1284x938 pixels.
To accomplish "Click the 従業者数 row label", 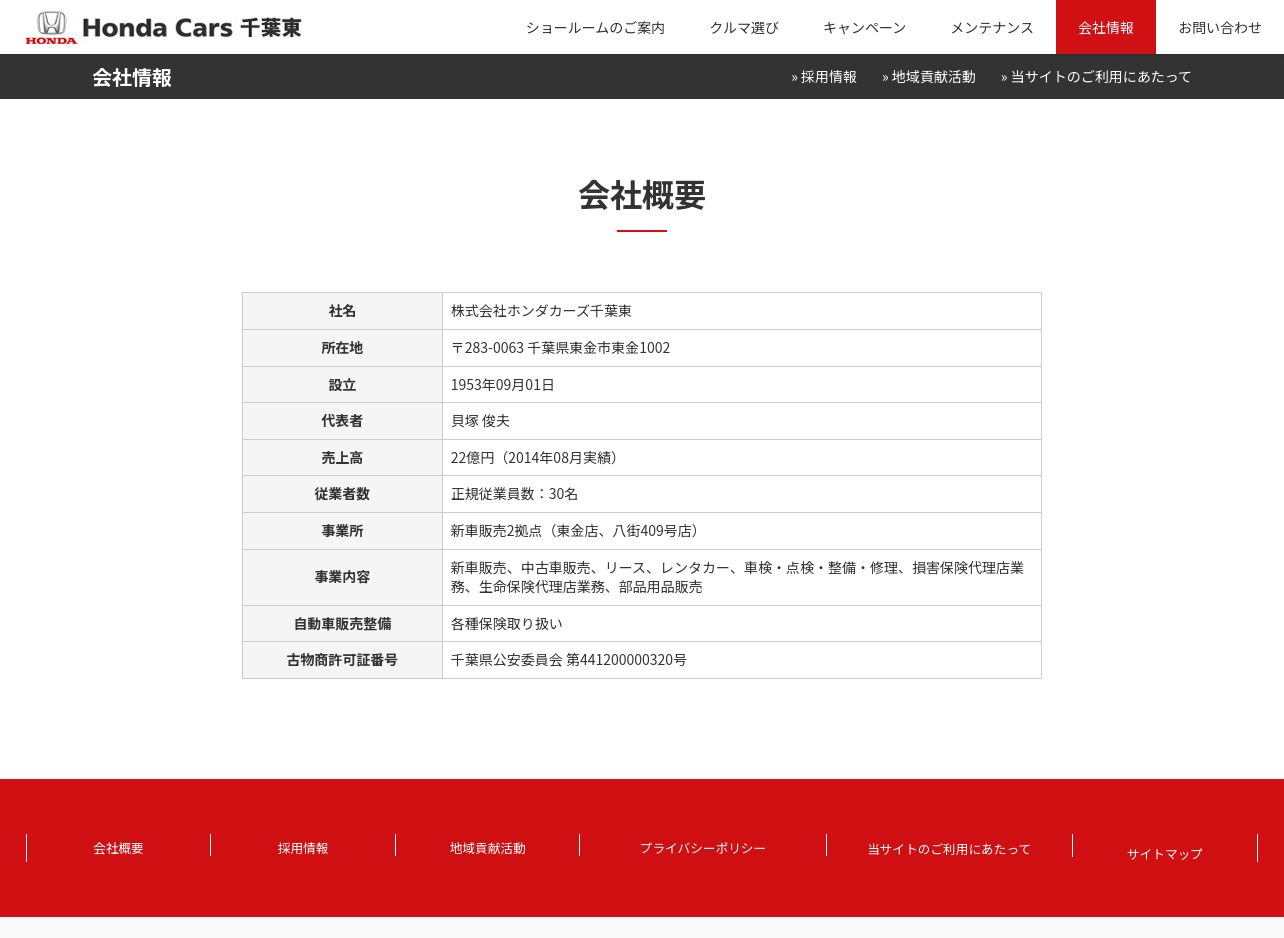I will point(342,494).
